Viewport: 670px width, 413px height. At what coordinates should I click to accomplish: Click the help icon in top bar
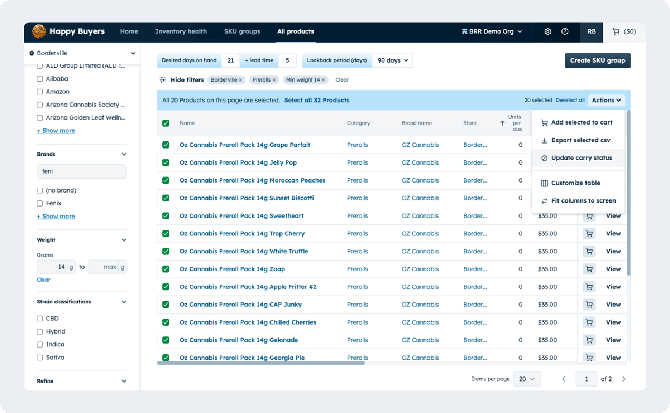[566, 32]
